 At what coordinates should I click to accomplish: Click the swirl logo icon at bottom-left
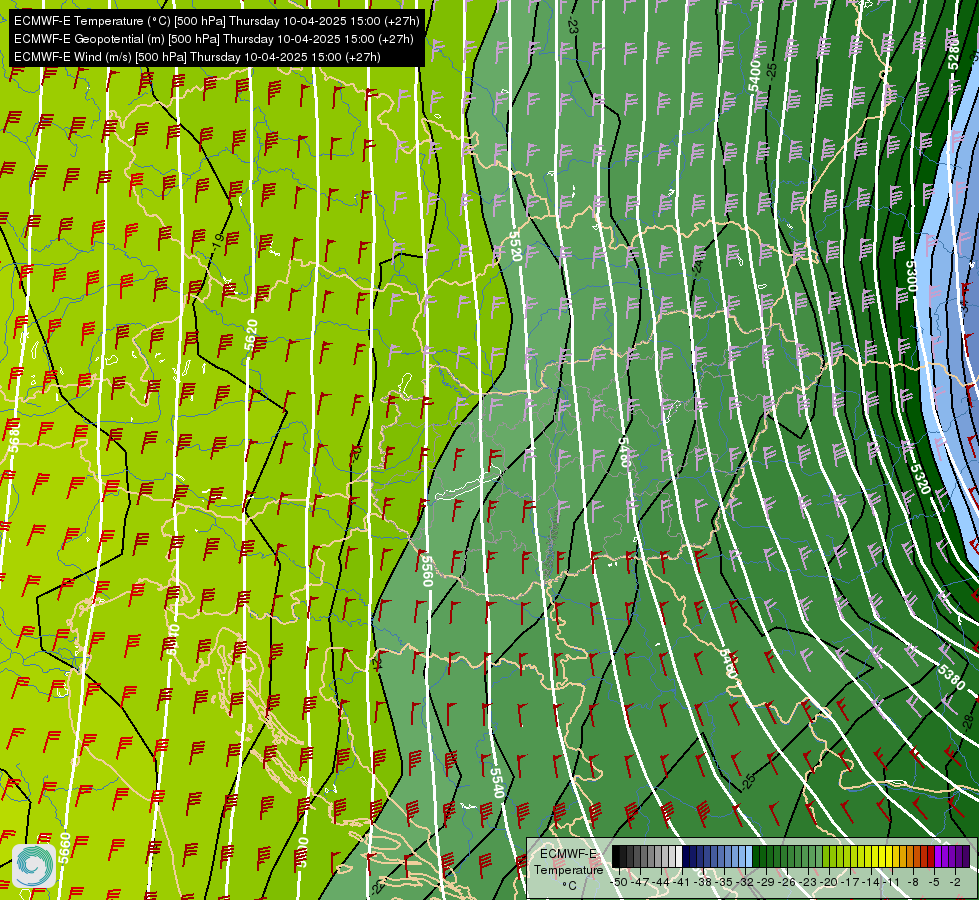34,866
